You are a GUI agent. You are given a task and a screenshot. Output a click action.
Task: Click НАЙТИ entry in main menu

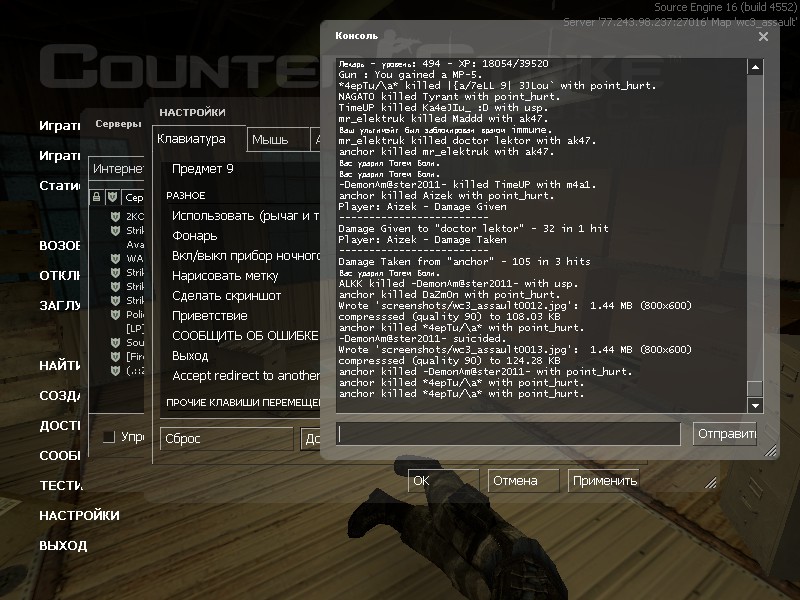click(x=60, y=365)
